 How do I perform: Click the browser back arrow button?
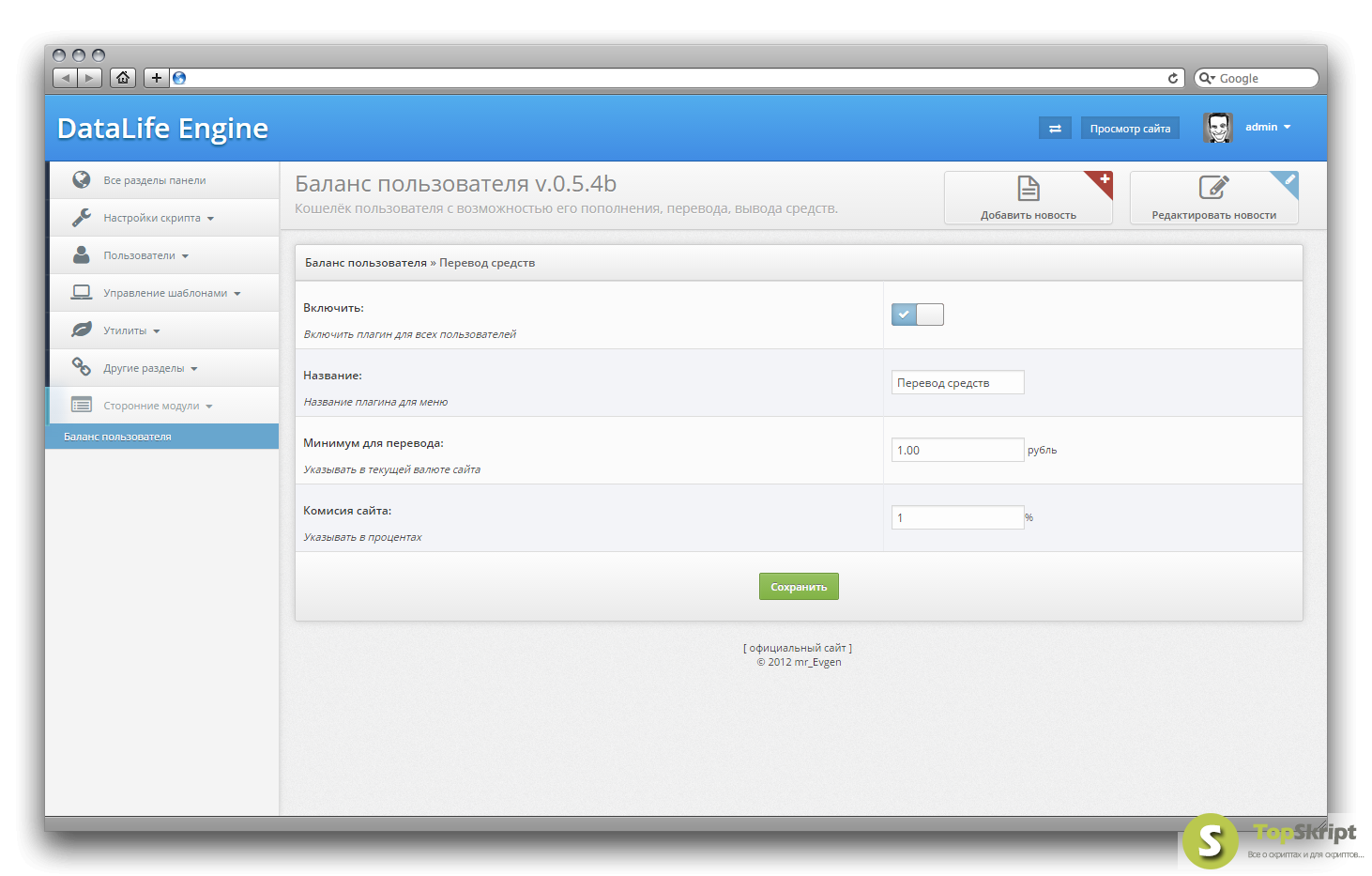coord(65,78)
